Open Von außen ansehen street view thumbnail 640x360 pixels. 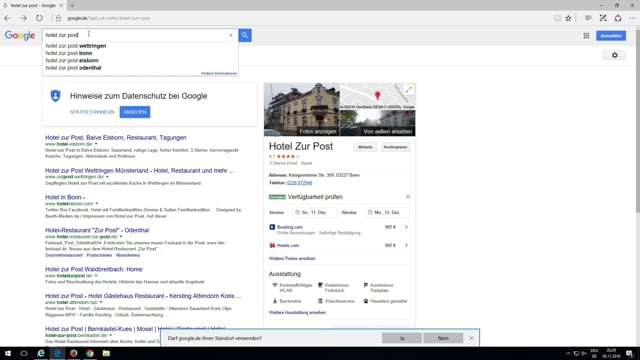378,123
